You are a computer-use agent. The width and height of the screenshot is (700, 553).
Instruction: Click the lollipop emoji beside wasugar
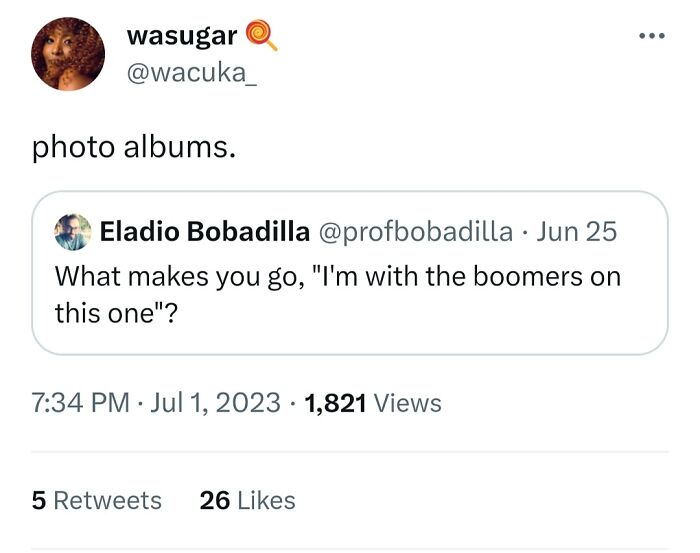pos(260,36)
